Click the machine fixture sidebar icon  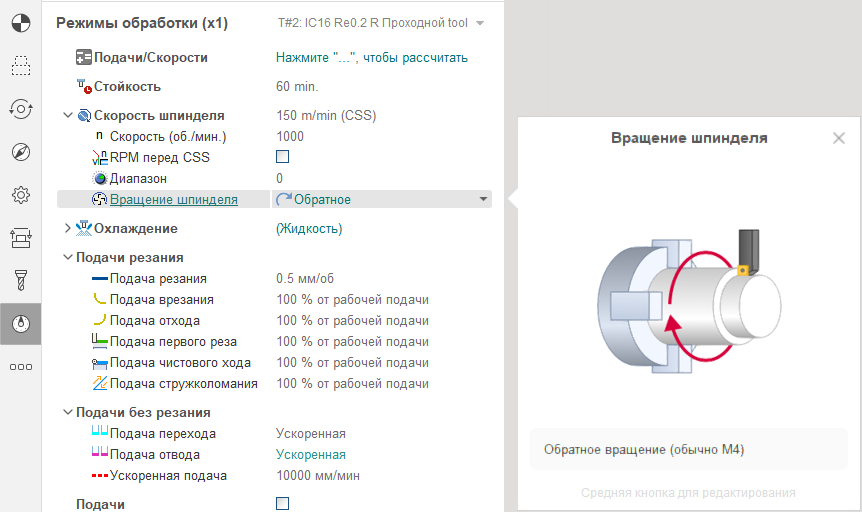[20, 237]
